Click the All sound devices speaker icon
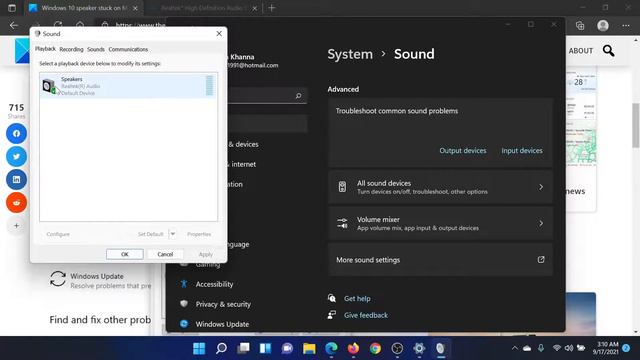 [x=342, y=187]
